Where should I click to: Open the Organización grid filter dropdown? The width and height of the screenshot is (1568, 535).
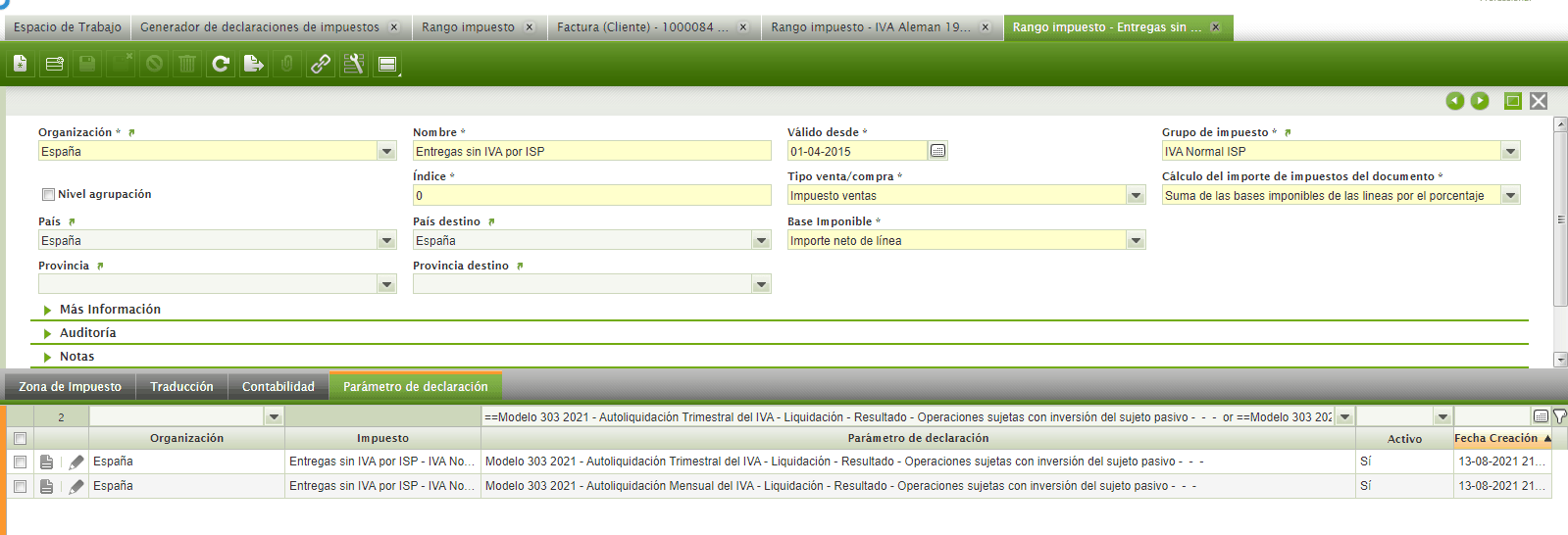point(274,416)
